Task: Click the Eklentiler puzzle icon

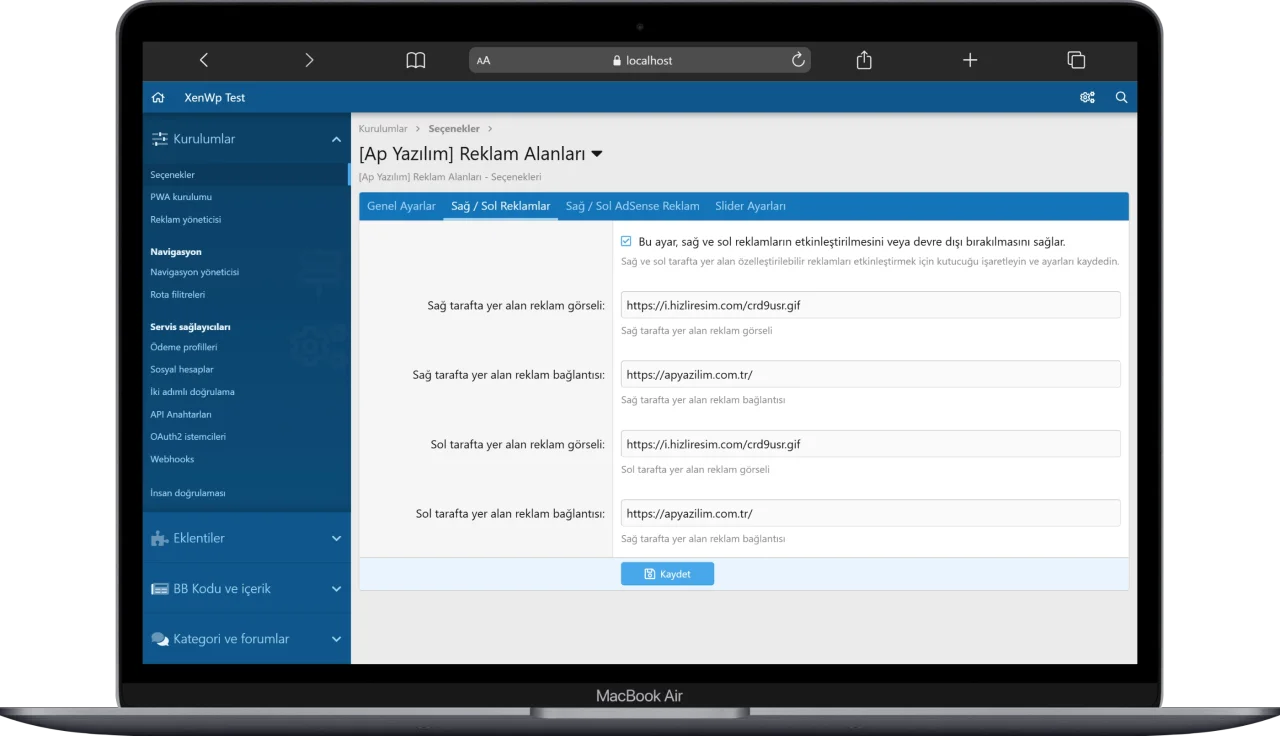Action: (x=159, y=538)
